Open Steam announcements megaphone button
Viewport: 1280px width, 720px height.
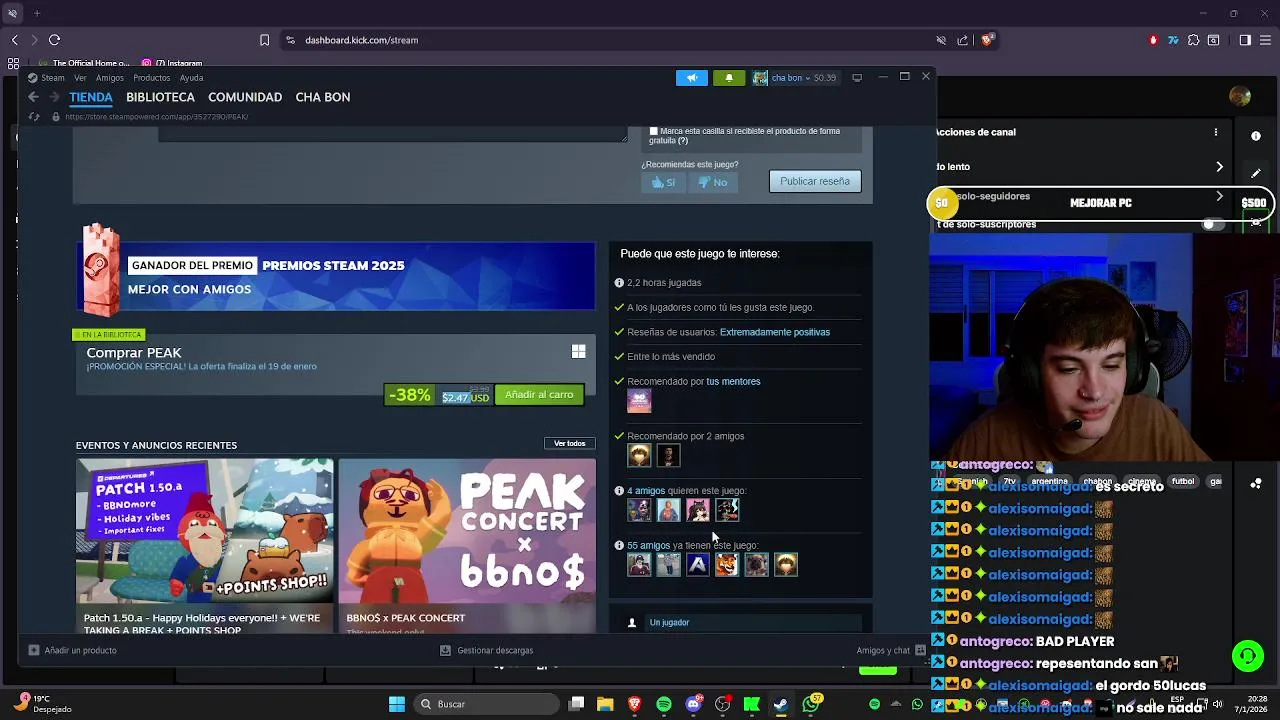(691, 78)
